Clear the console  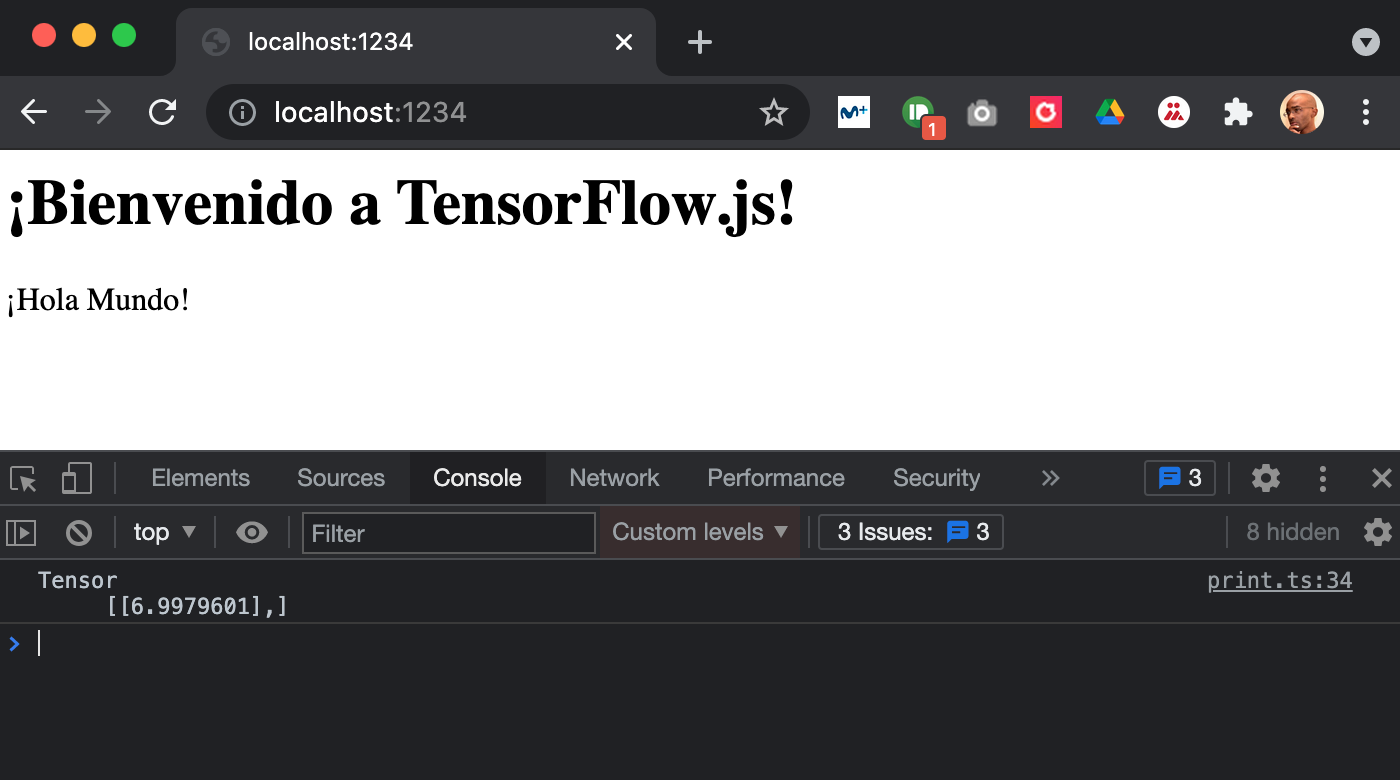pyautogui.click(x=79, y=532)
